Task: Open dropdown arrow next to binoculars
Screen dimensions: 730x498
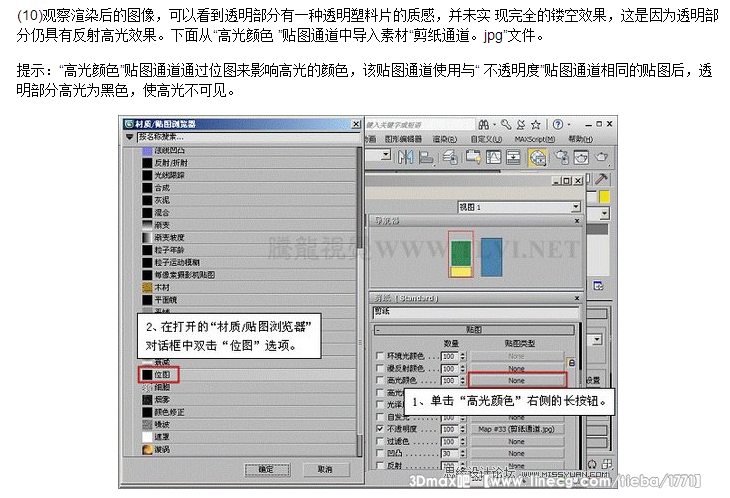Action: click(x=495, y=125)
